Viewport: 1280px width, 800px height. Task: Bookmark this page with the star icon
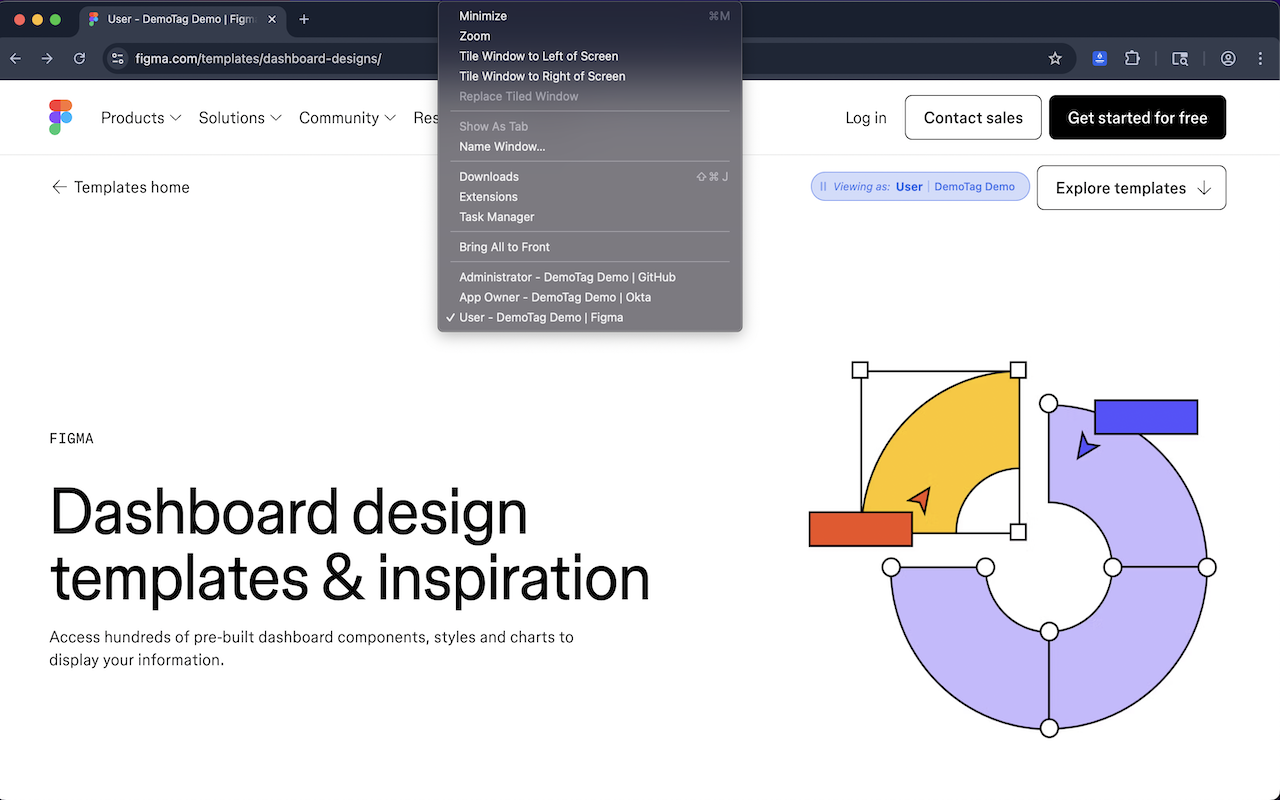tap(1055, 59)
